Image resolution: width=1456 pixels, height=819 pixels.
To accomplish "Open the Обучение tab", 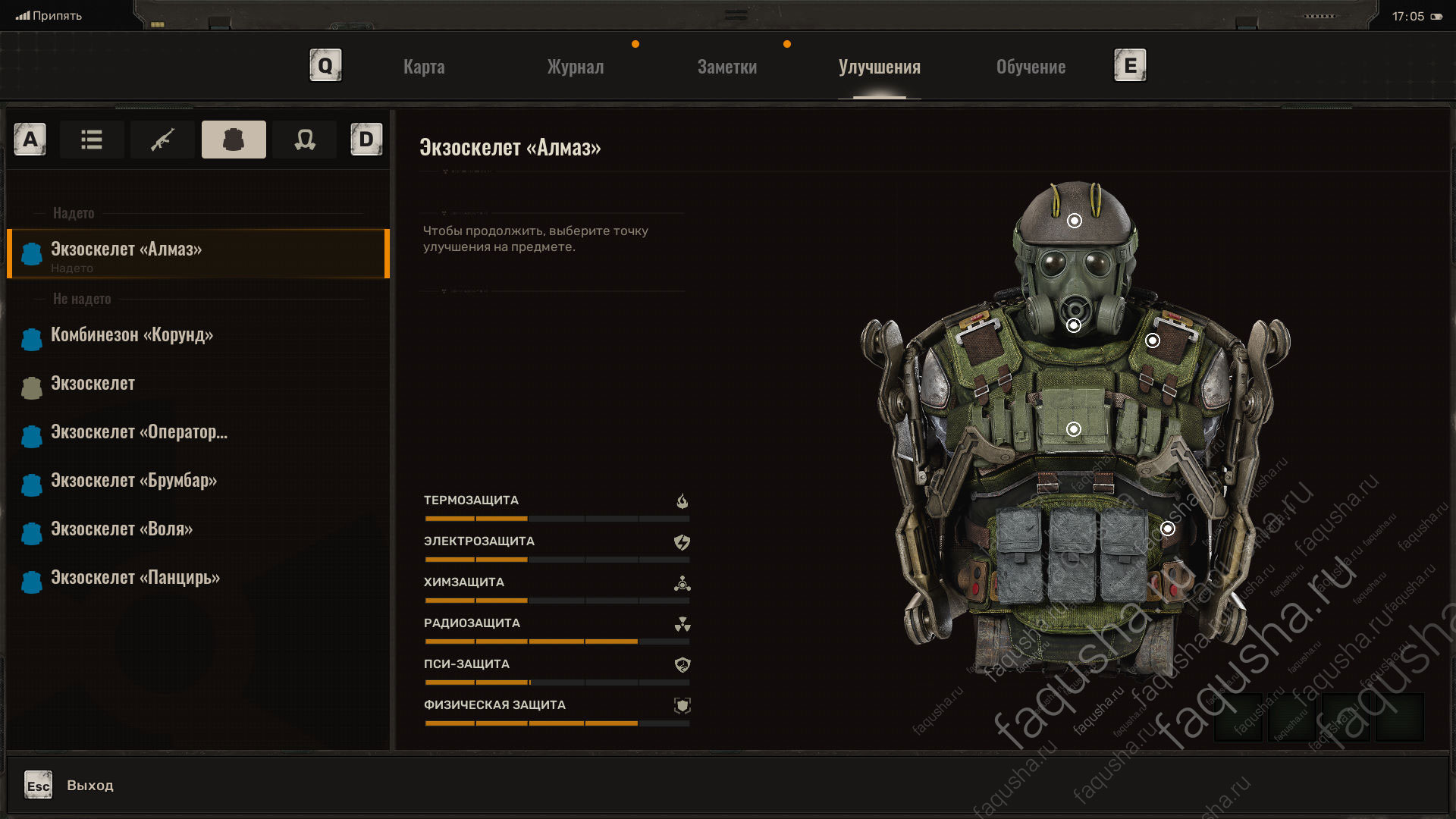I will click(1031, 67).
